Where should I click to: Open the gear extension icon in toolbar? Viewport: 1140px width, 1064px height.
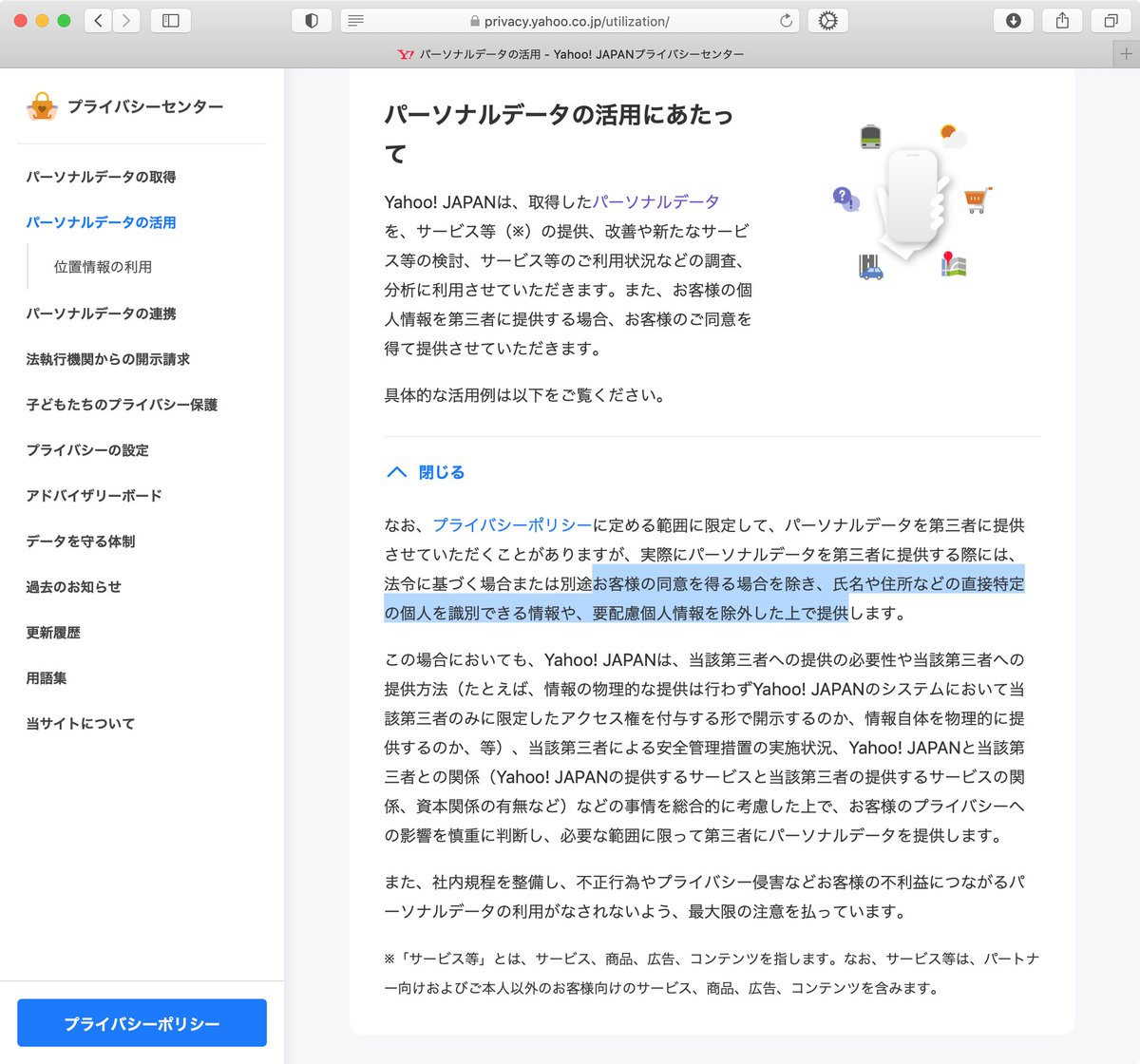point(827,20)
